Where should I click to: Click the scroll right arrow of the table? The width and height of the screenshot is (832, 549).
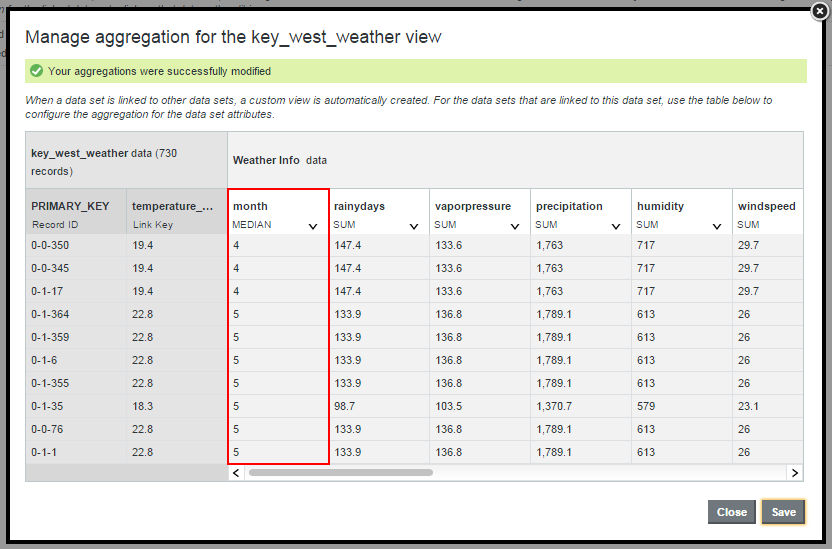[794, 473]
